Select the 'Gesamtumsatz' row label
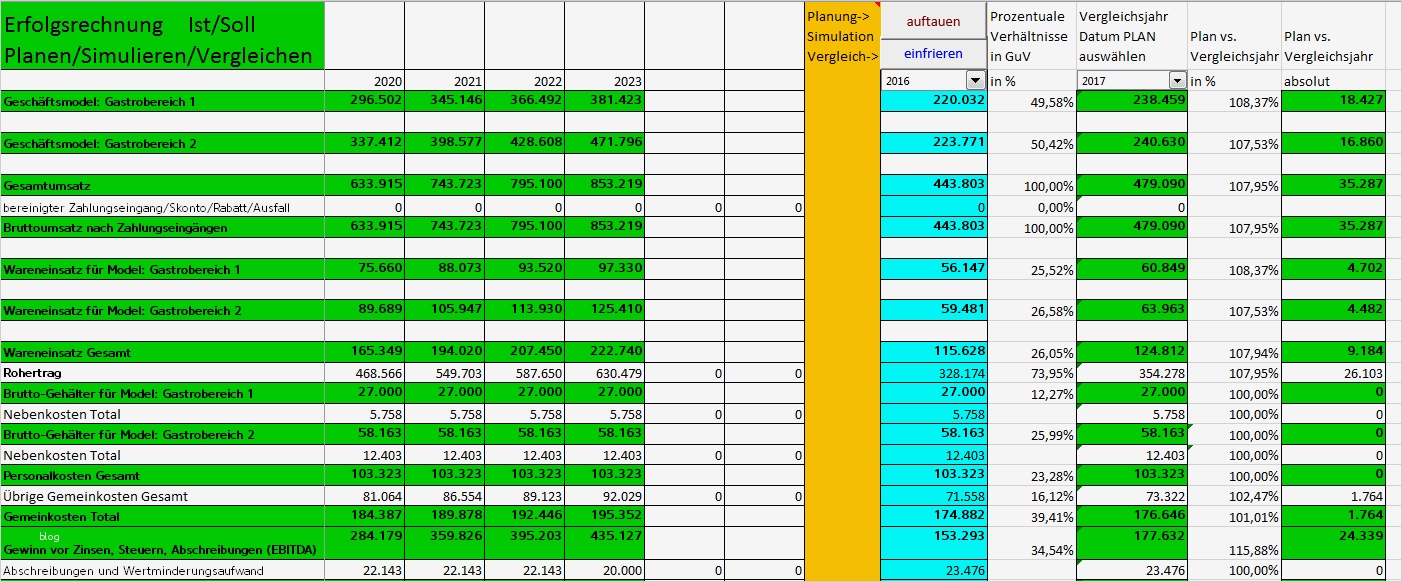Viewport: 1402px width, 582px height. click(162, 185)
